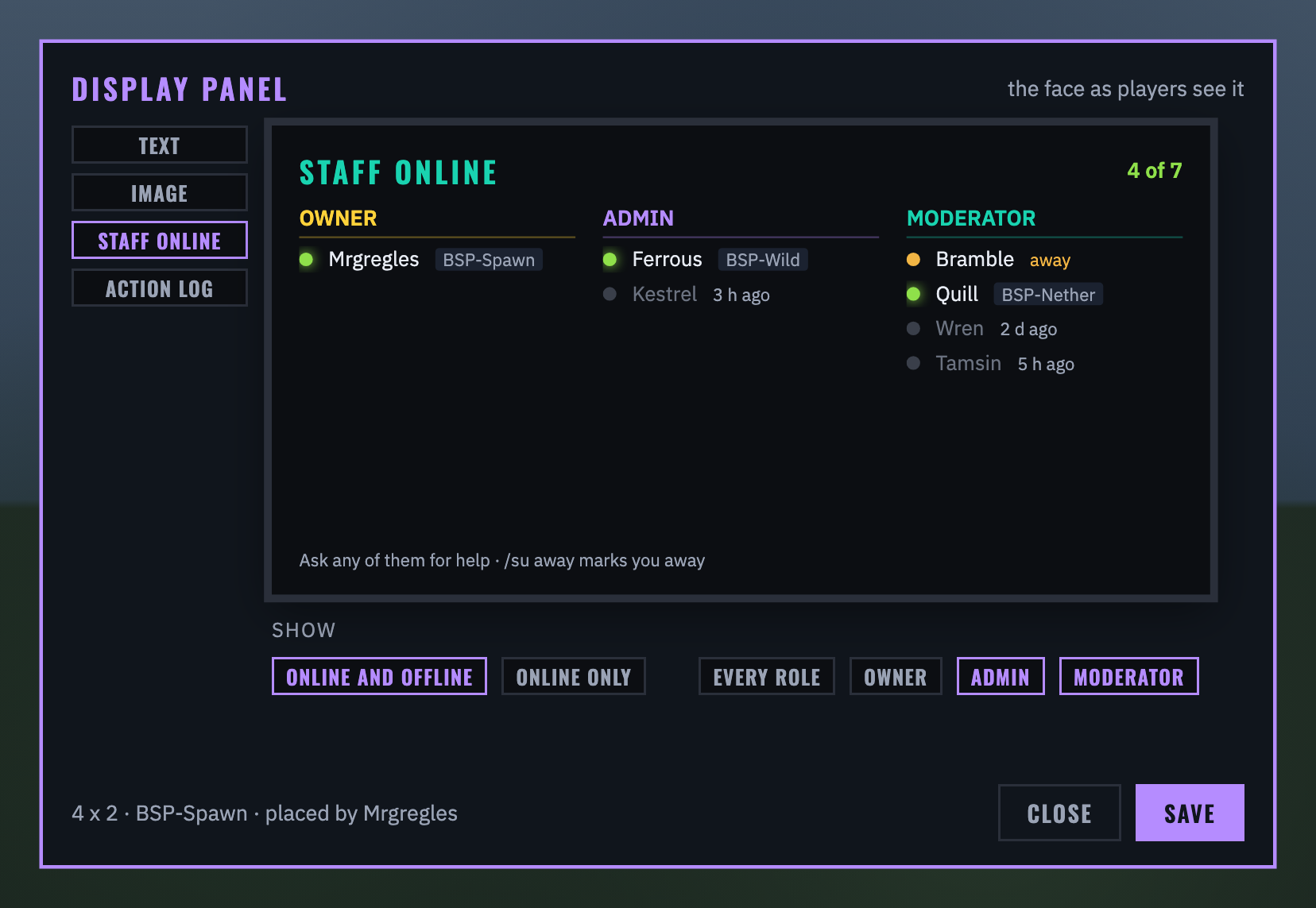Close the display panel dialog

point(1059,813)
